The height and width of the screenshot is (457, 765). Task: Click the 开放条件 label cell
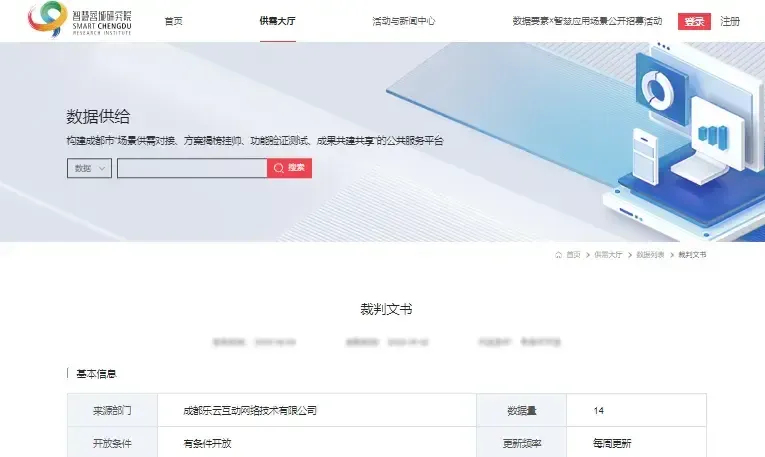112,443
